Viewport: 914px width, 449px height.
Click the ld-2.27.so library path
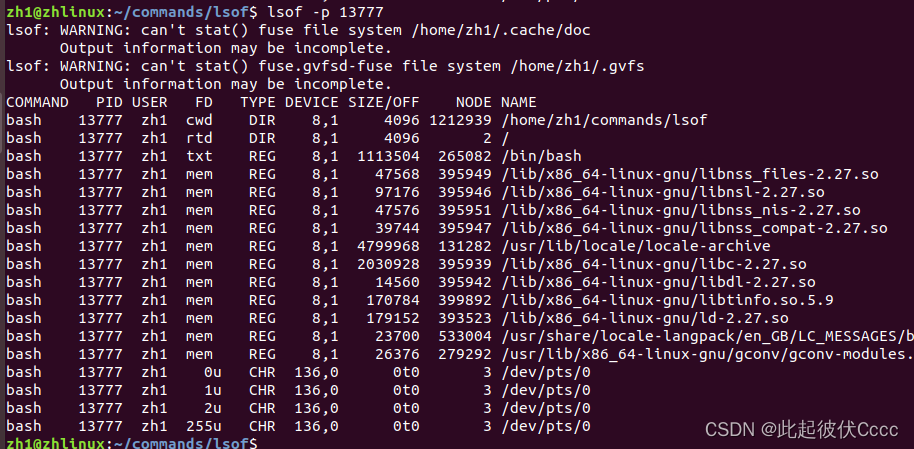(x=649, y=318)
